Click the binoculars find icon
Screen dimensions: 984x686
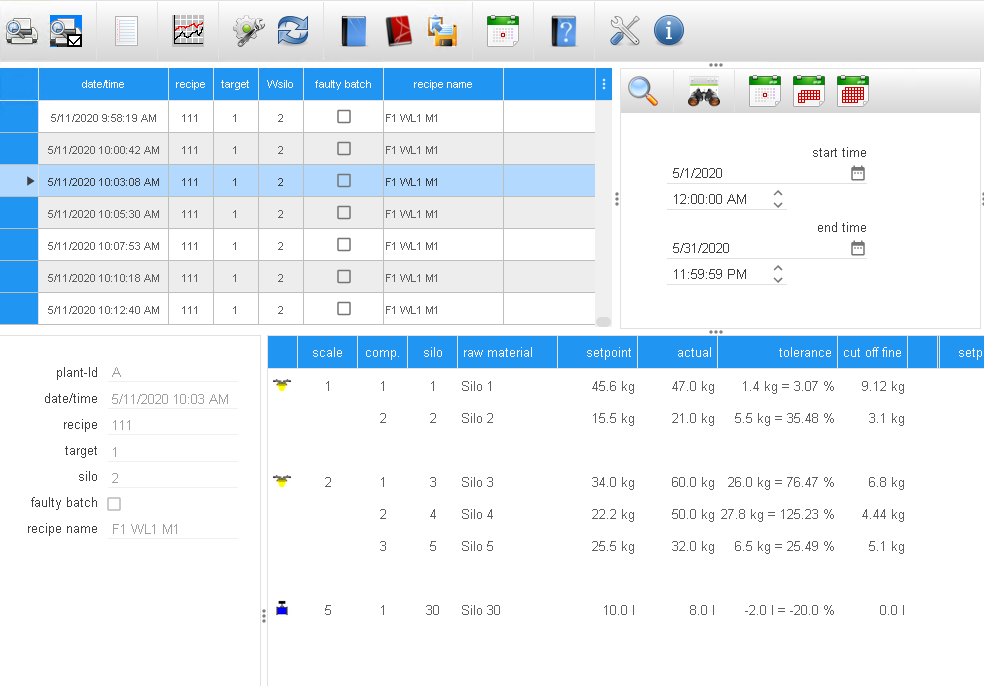(703, 92)
